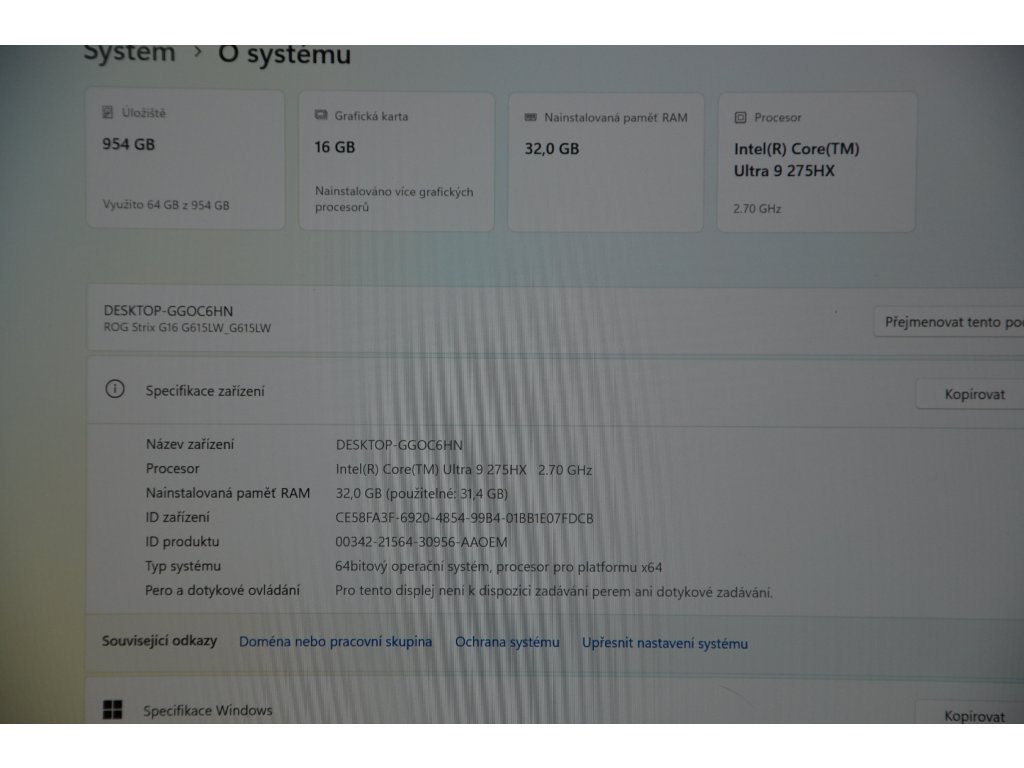Select the Procesor label in the specifications list
The image size is (1024, 768).
172,468
